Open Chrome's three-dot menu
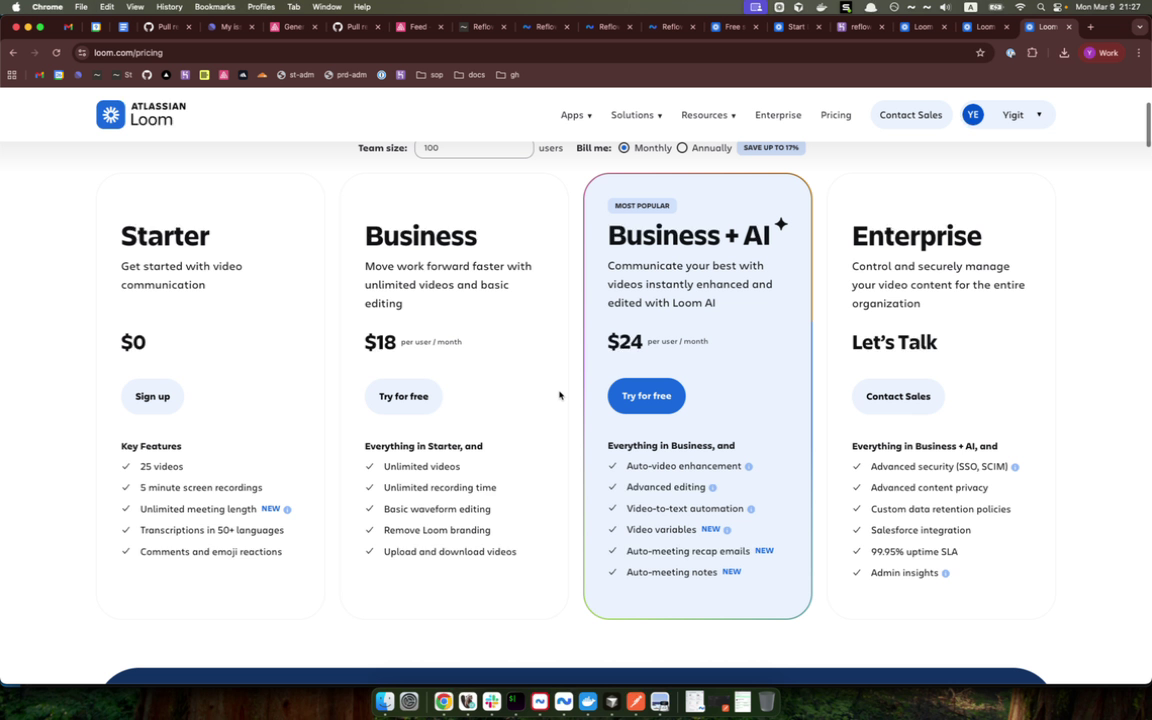 click(1139, 53)
